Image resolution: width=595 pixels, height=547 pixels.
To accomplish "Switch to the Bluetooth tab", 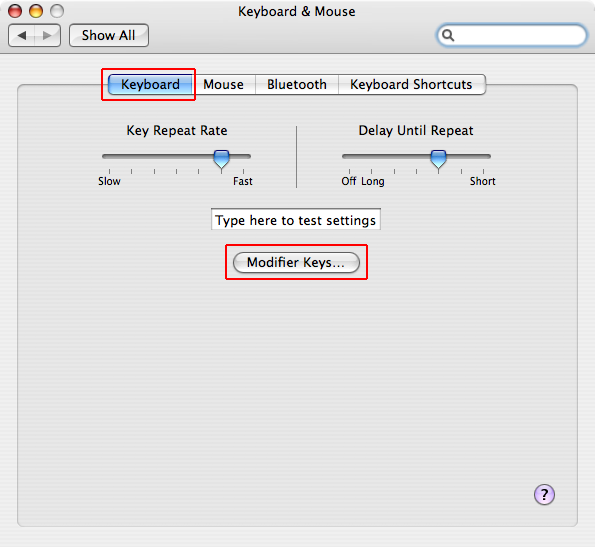I will tap(297, 84).
